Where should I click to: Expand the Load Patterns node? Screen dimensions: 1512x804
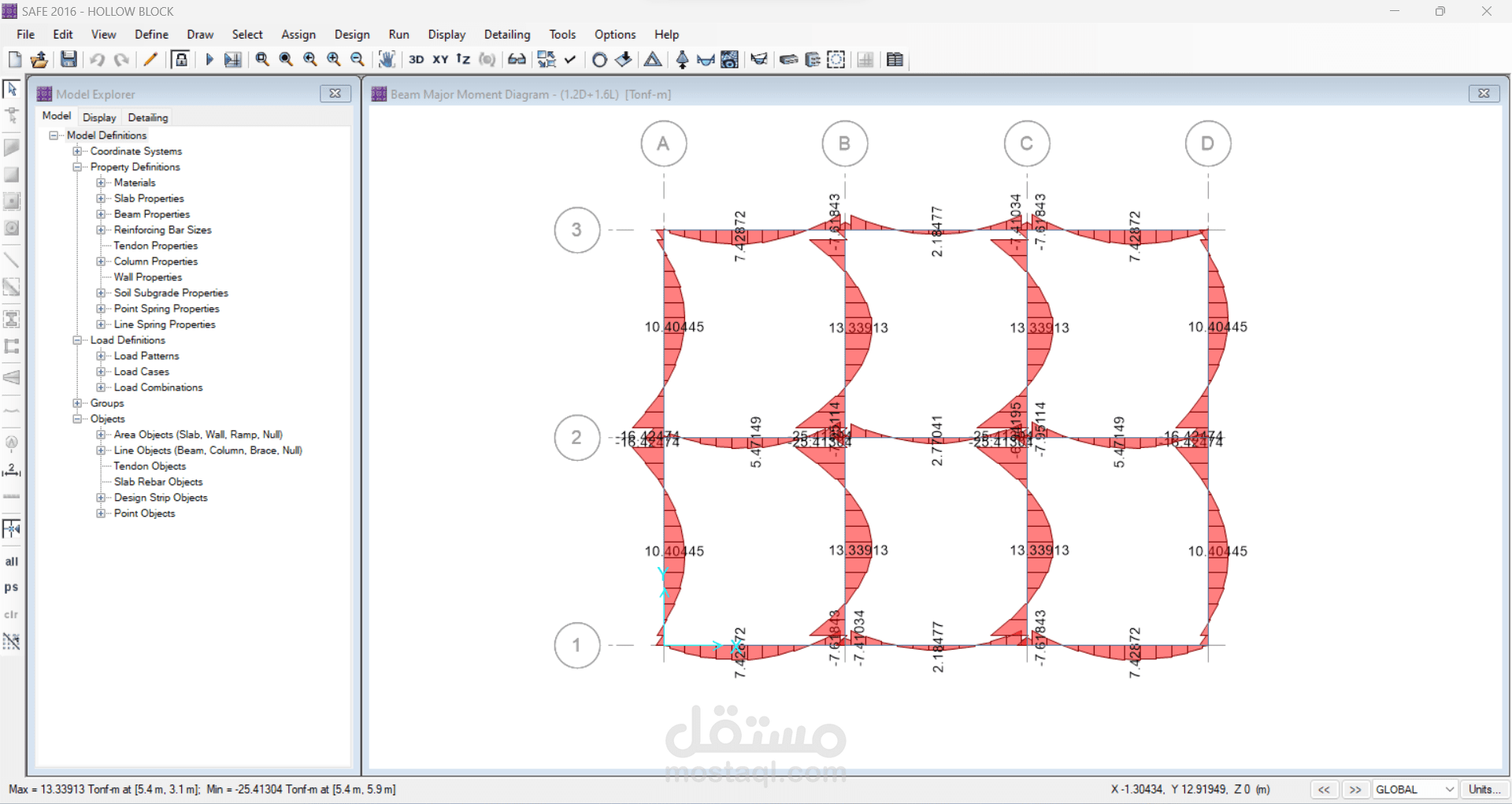101,356
